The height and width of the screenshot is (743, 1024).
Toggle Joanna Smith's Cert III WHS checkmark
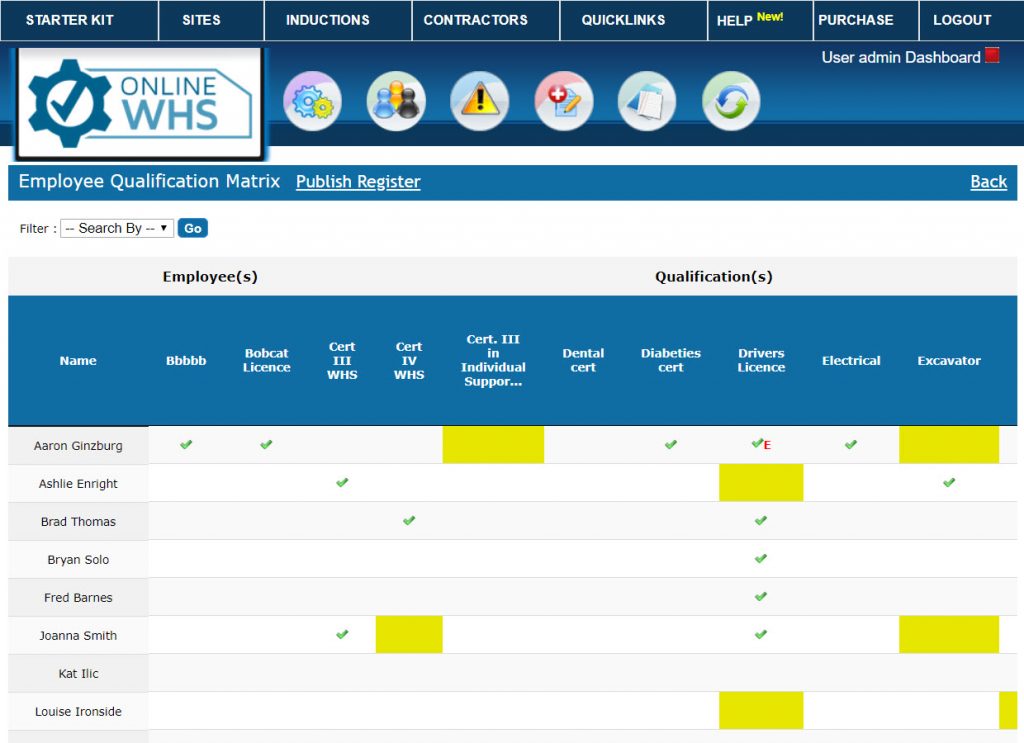click(x=341, y=634)
